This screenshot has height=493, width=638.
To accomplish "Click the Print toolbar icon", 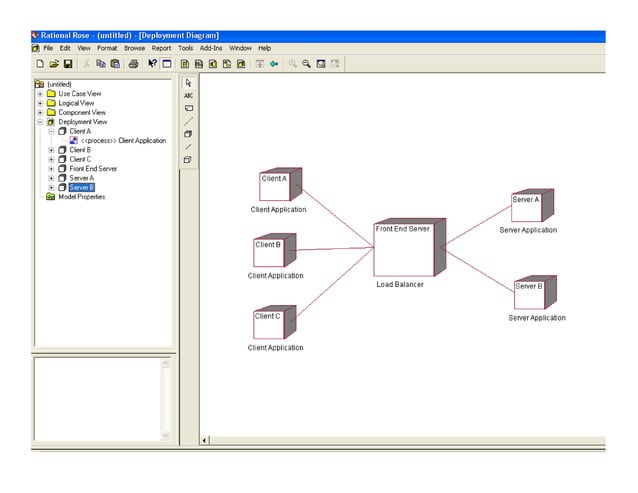I will coord(133,63).
